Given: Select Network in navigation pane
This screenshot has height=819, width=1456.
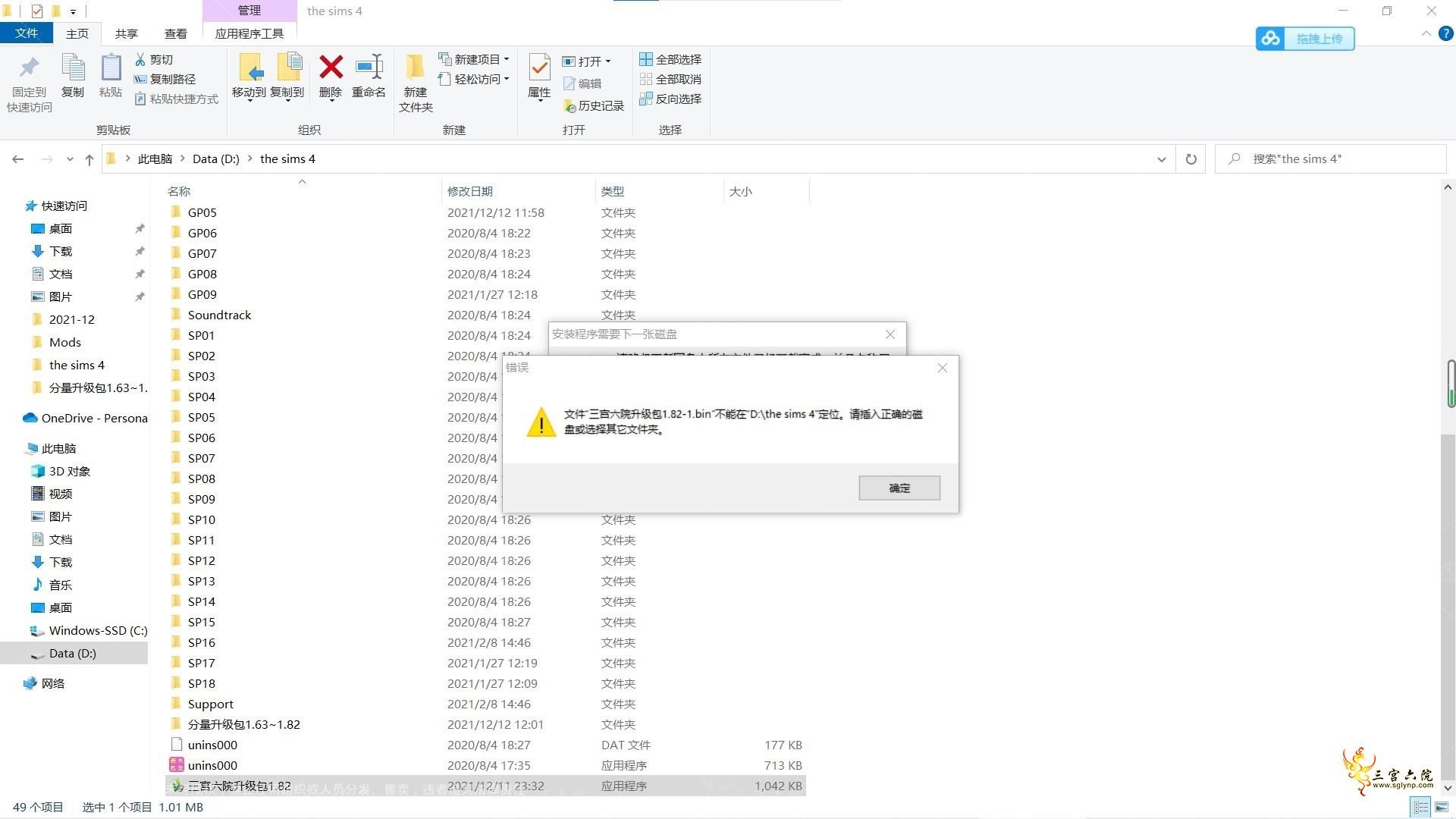Looking at the screenshot, I should pos(45,683).
